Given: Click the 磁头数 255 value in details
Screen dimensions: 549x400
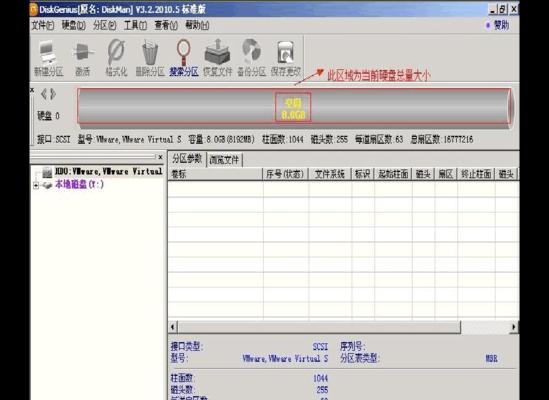Looking at the screenshot, I should pos(322,390).
